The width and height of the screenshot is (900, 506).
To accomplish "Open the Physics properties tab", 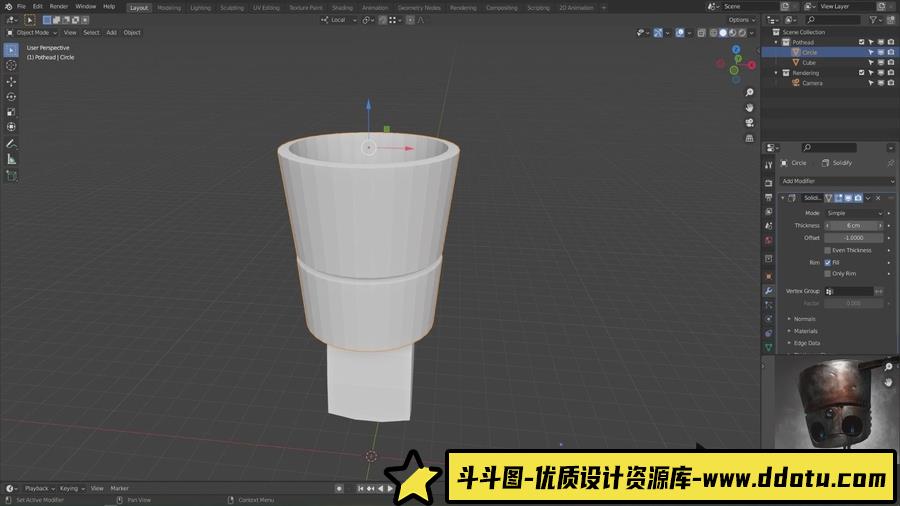I will [769, 319].
